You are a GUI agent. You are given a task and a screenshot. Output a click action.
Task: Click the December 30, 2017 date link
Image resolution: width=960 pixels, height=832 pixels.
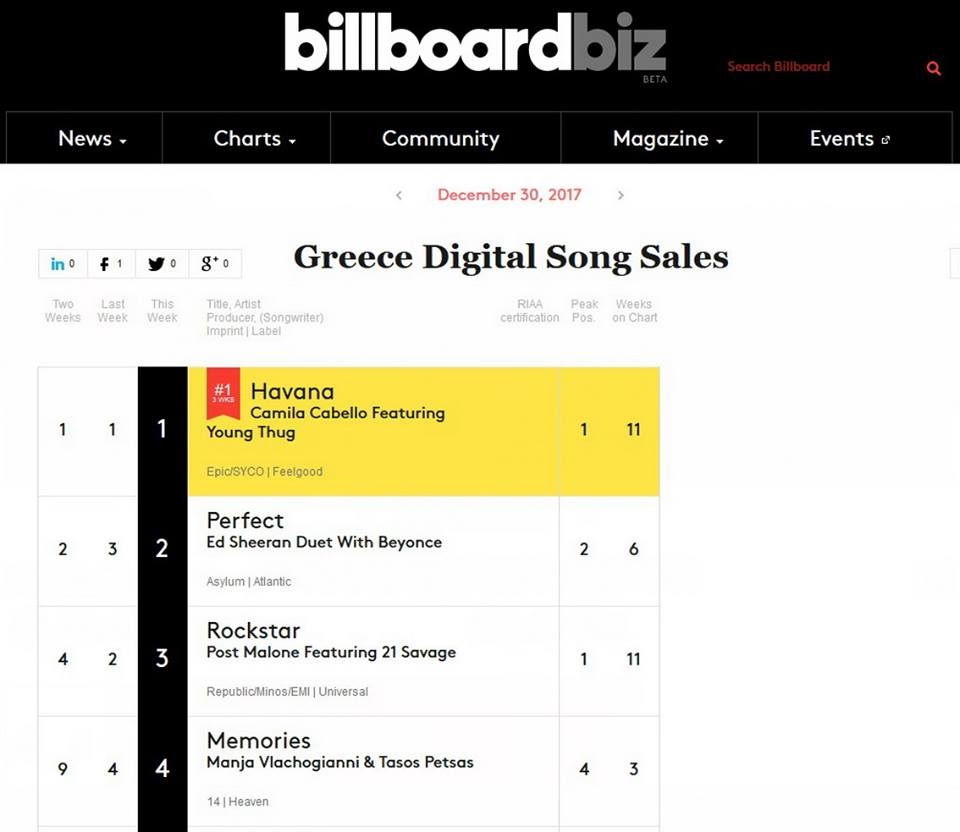tap(509, 195)
